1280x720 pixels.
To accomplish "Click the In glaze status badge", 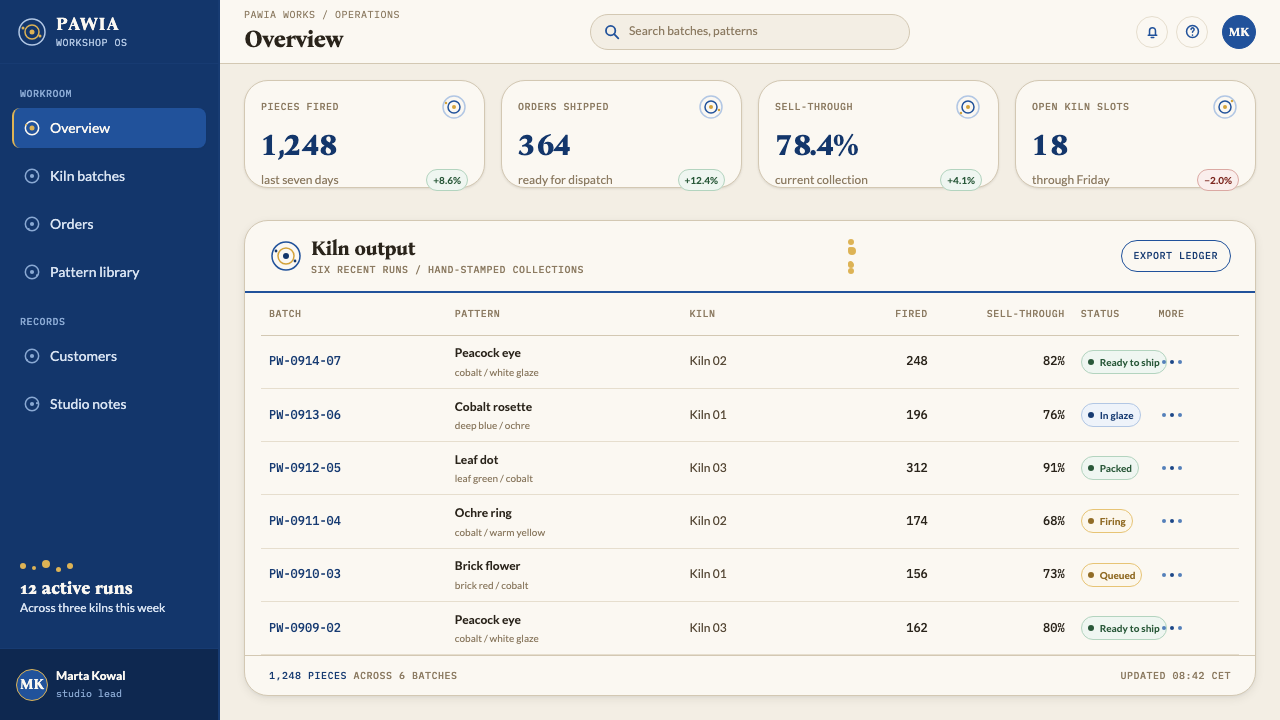I will pos(1111,415).
